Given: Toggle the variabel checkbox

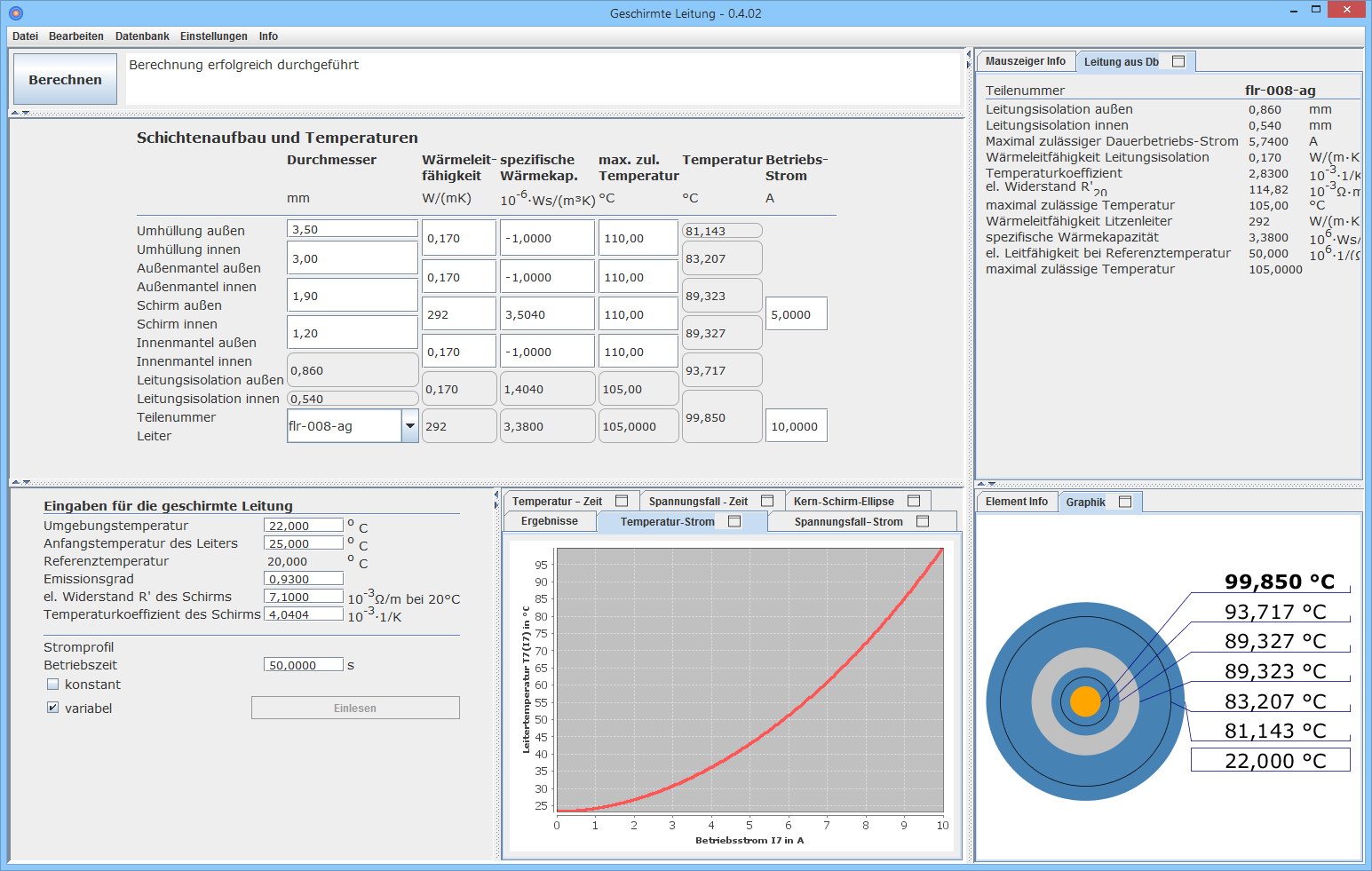Looking at the screenshot, I should (53, 708).
